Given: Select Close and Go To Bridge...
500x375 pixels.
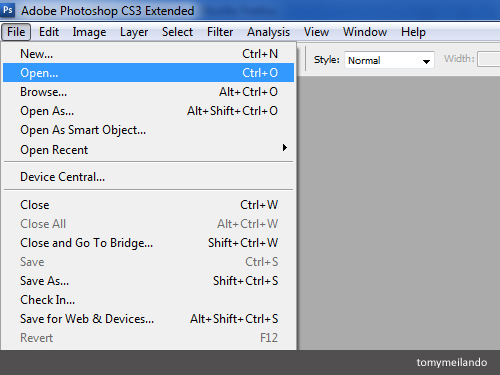Looking at the screenshot, I should click(148, 243).
